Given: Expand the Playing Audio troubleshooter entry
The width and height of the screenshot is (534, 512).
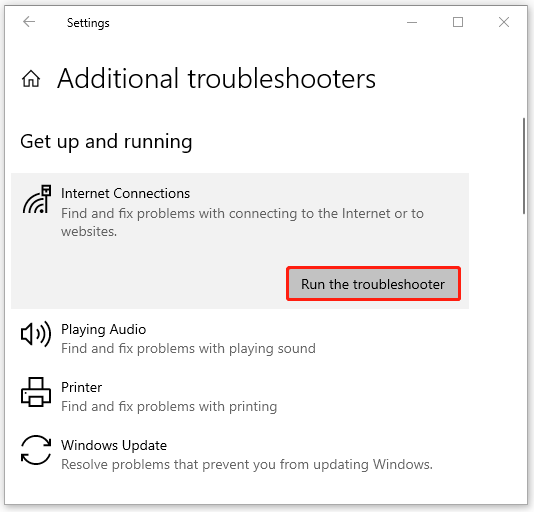Looking at the screenshot, I should pyautogui.click(x=240, y=339).
